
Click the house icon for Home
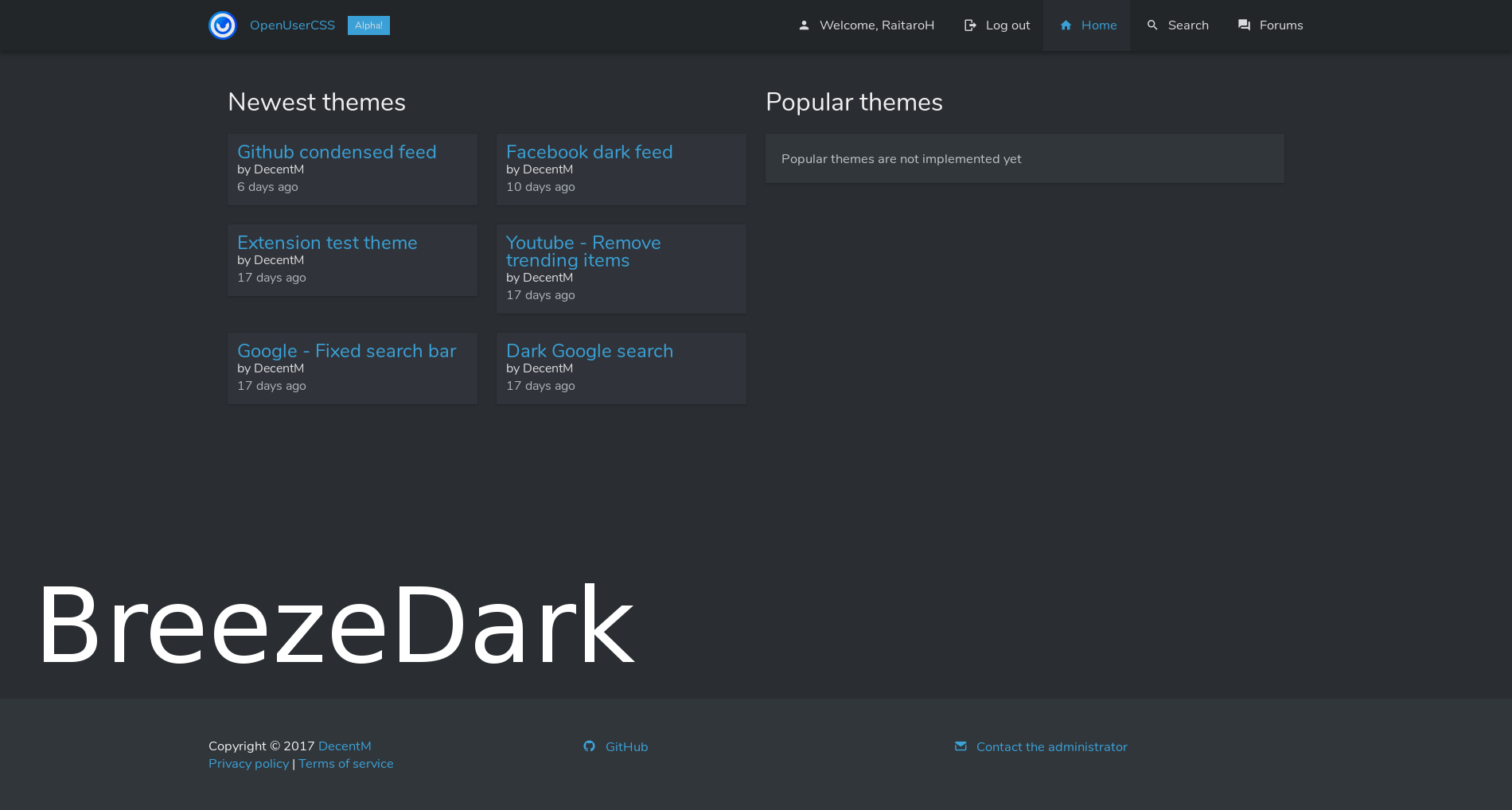pos(1066,25)
